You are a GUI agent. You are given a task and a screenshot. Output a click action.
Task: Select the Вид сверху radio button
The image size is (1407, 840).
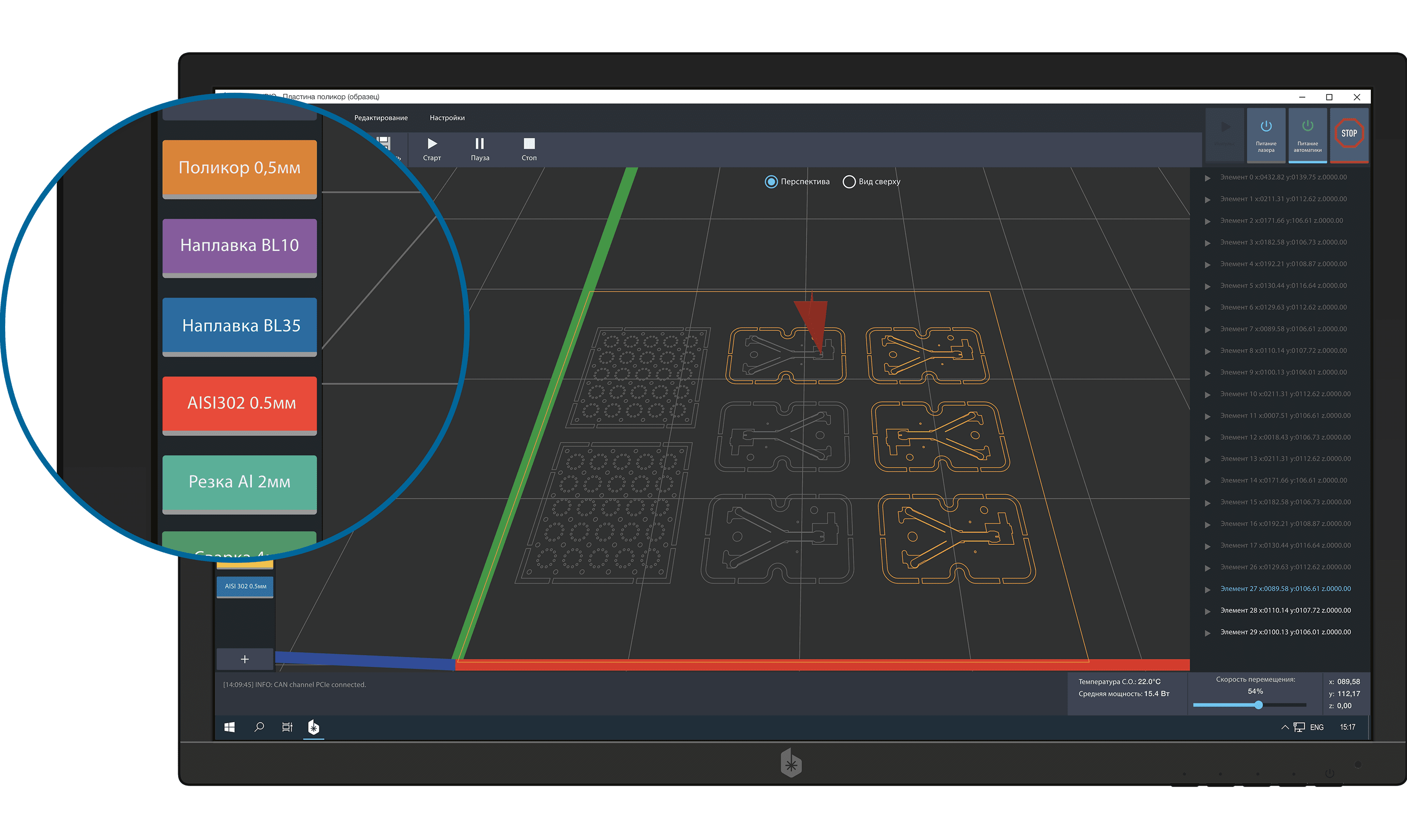(x=848, y=182)
